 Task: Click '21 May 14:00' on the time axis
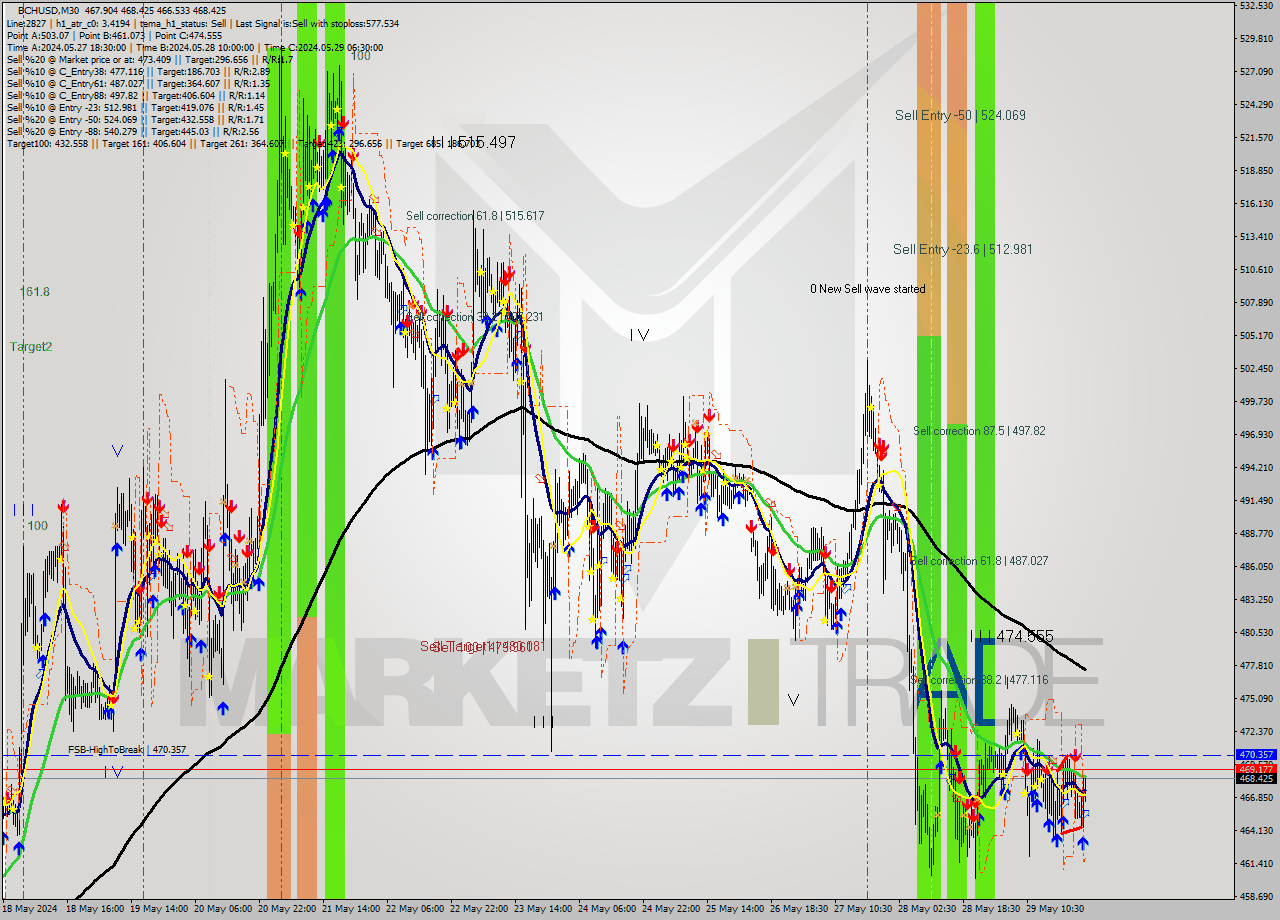click(x=351, y=910)
